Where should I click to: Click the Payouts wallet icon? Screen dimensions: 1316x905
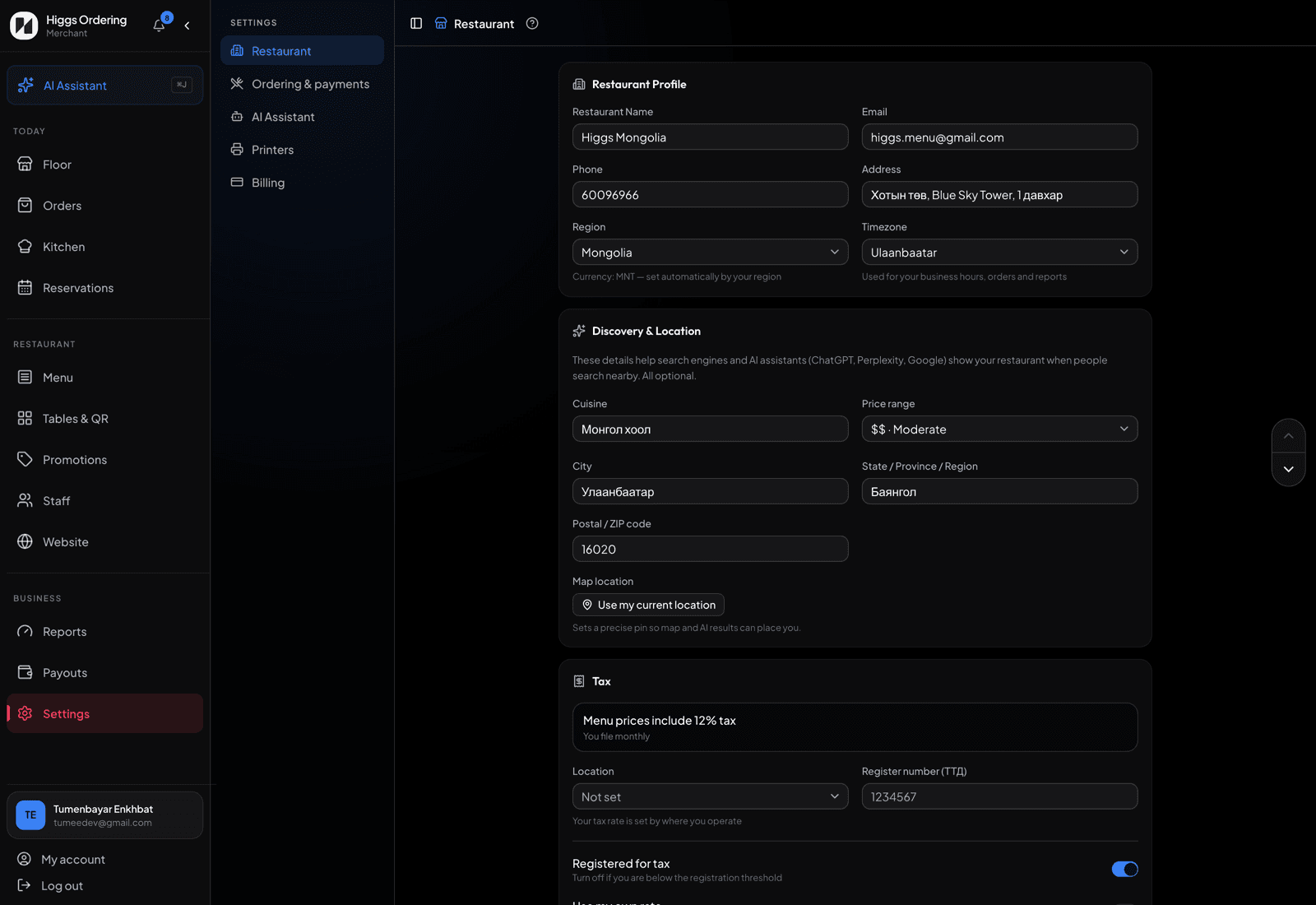tap(25, 672)
